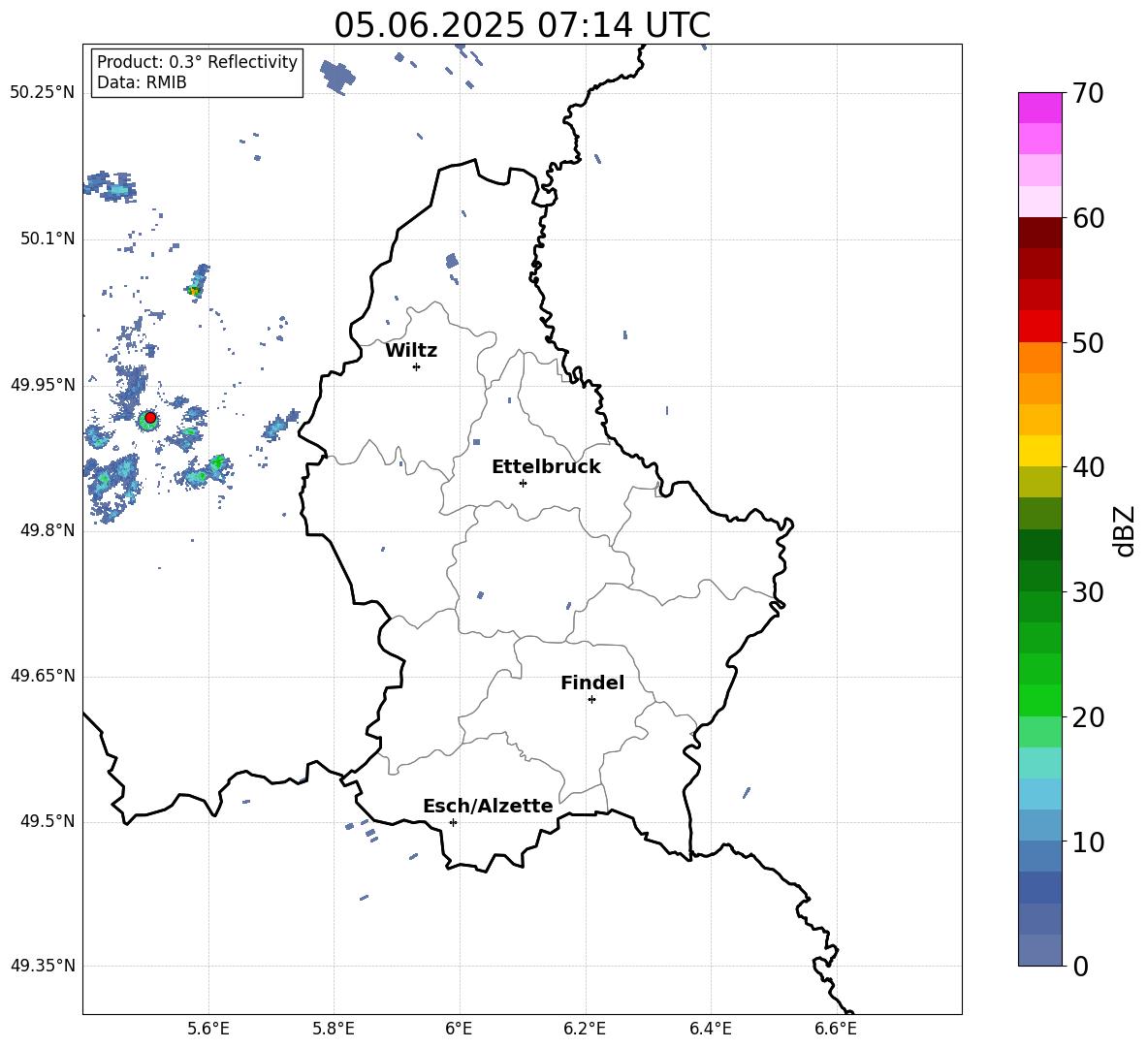1148x1048 pixels.
Task: Click the 49.65°N latitude label
Action: (43, 676)
